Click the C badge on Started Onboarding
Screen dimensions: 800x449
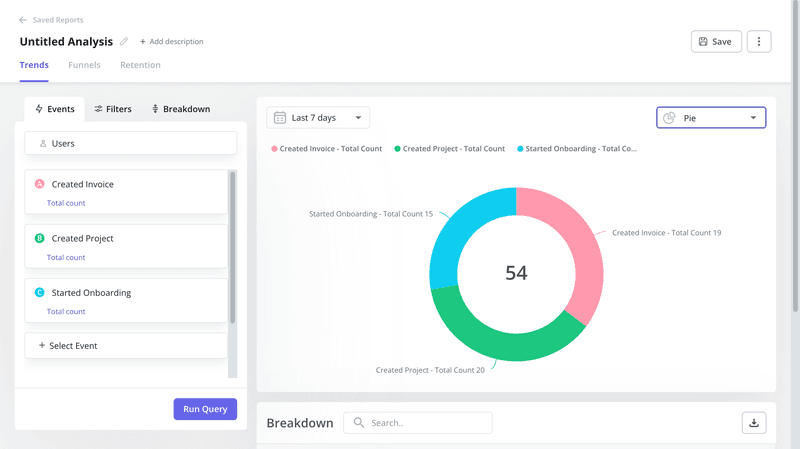(x=40, y=293)
